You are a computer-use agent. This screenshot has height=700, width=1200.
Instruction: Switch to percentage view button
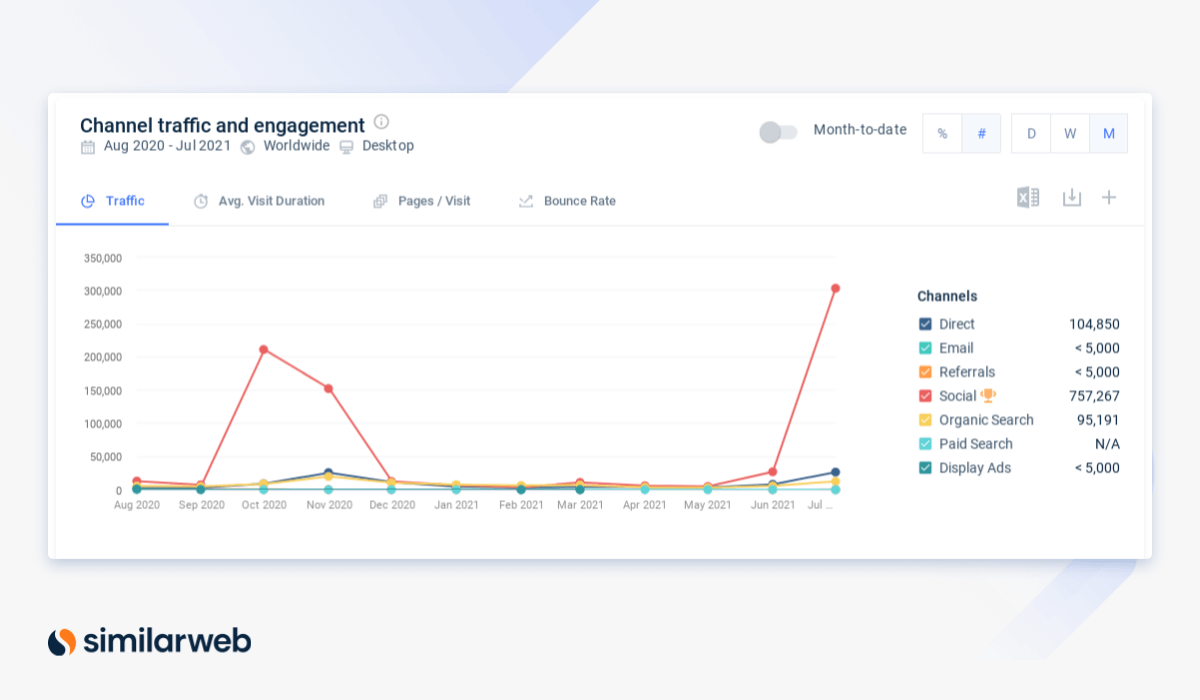942,134
